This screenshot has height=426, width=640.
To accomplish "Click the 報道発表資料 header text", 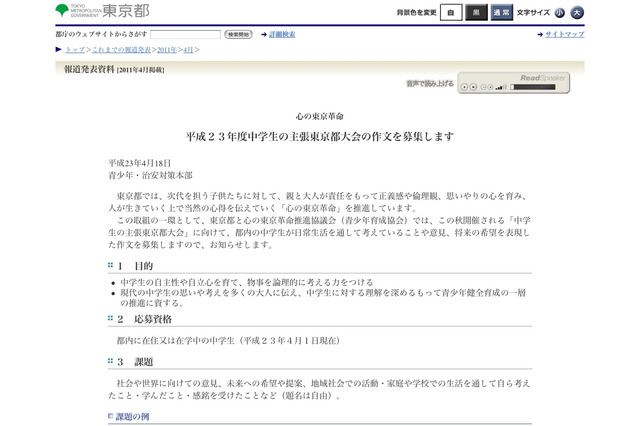I will [89, 69].
